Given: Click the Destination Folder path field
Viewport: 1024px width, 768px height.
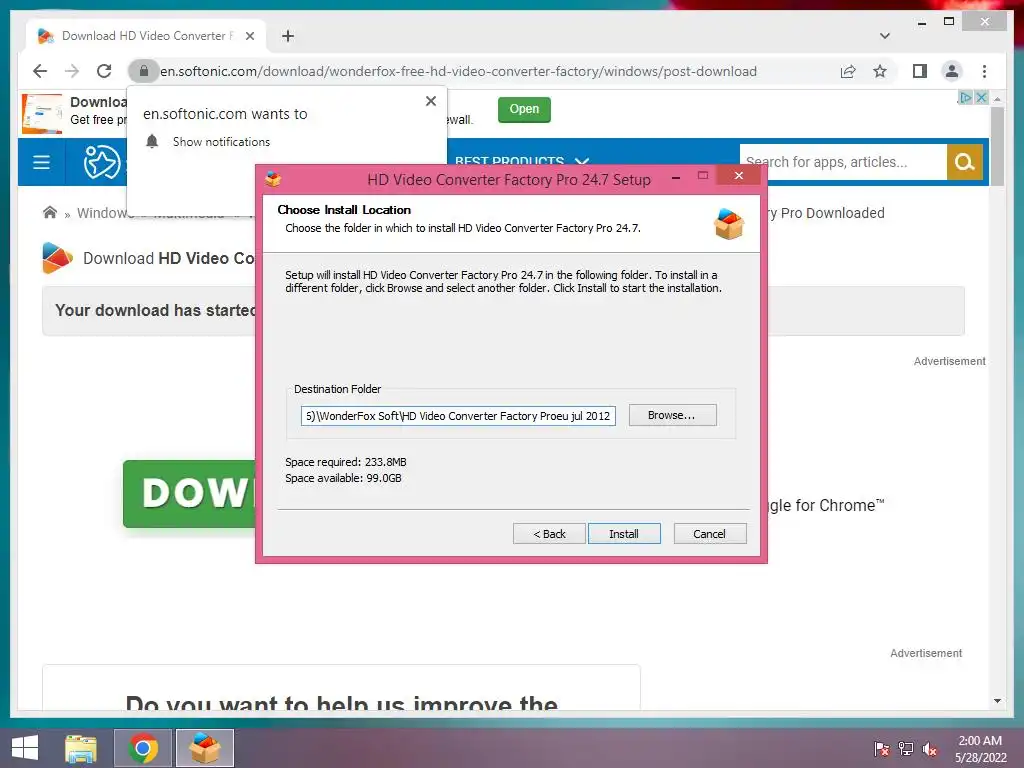Looking at the screenshot, I should [458, 415].
